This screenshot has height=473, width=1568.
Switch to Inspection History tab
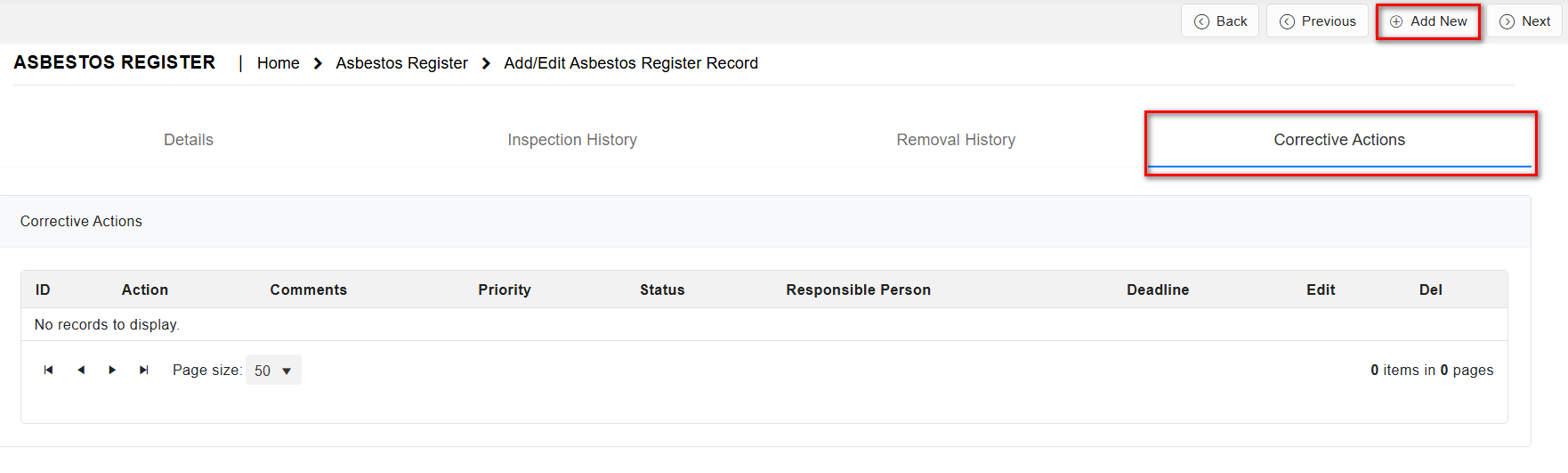(572, 140)
